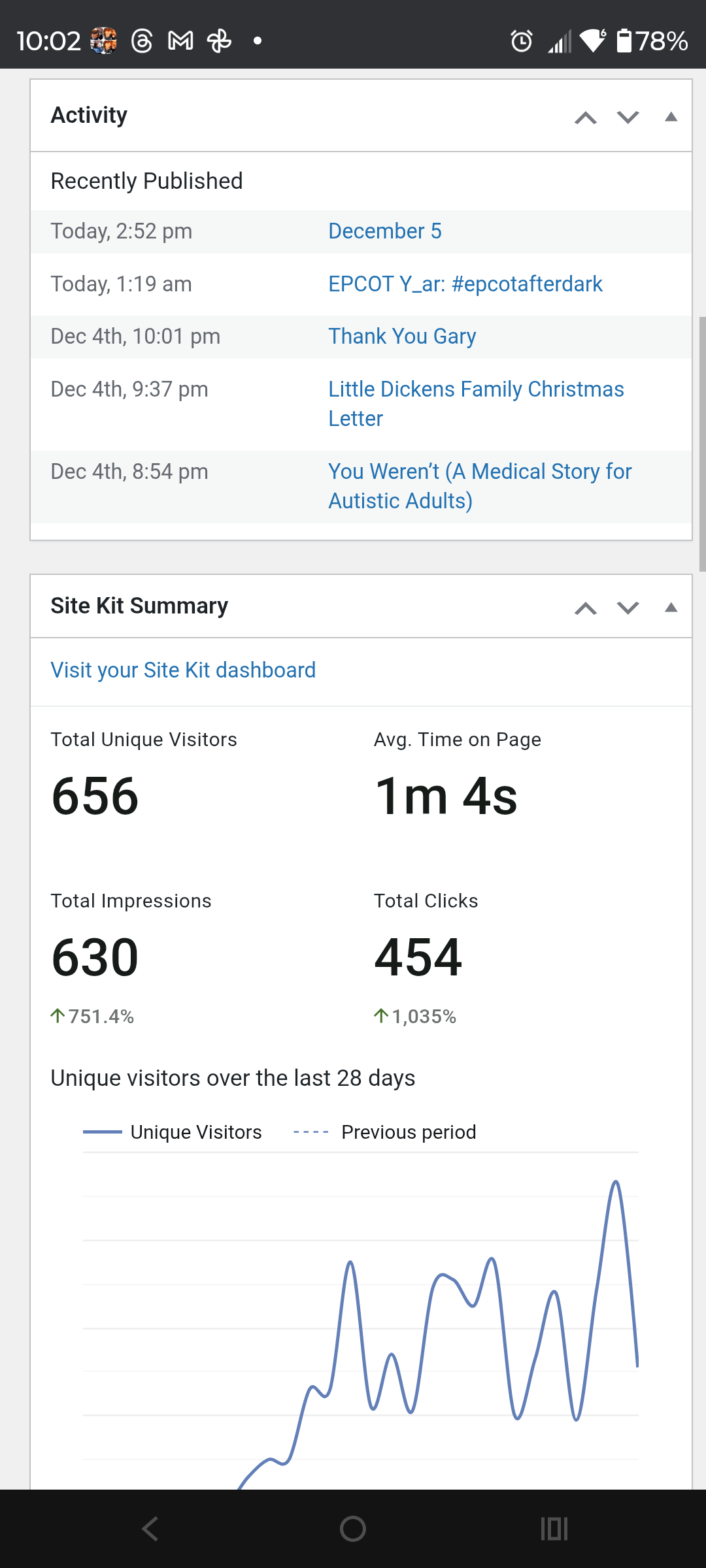The height and width of the screenshot is (1568, 706).
Task: Move Site Kit Summary panel up
Action: [x=586, y=608]
